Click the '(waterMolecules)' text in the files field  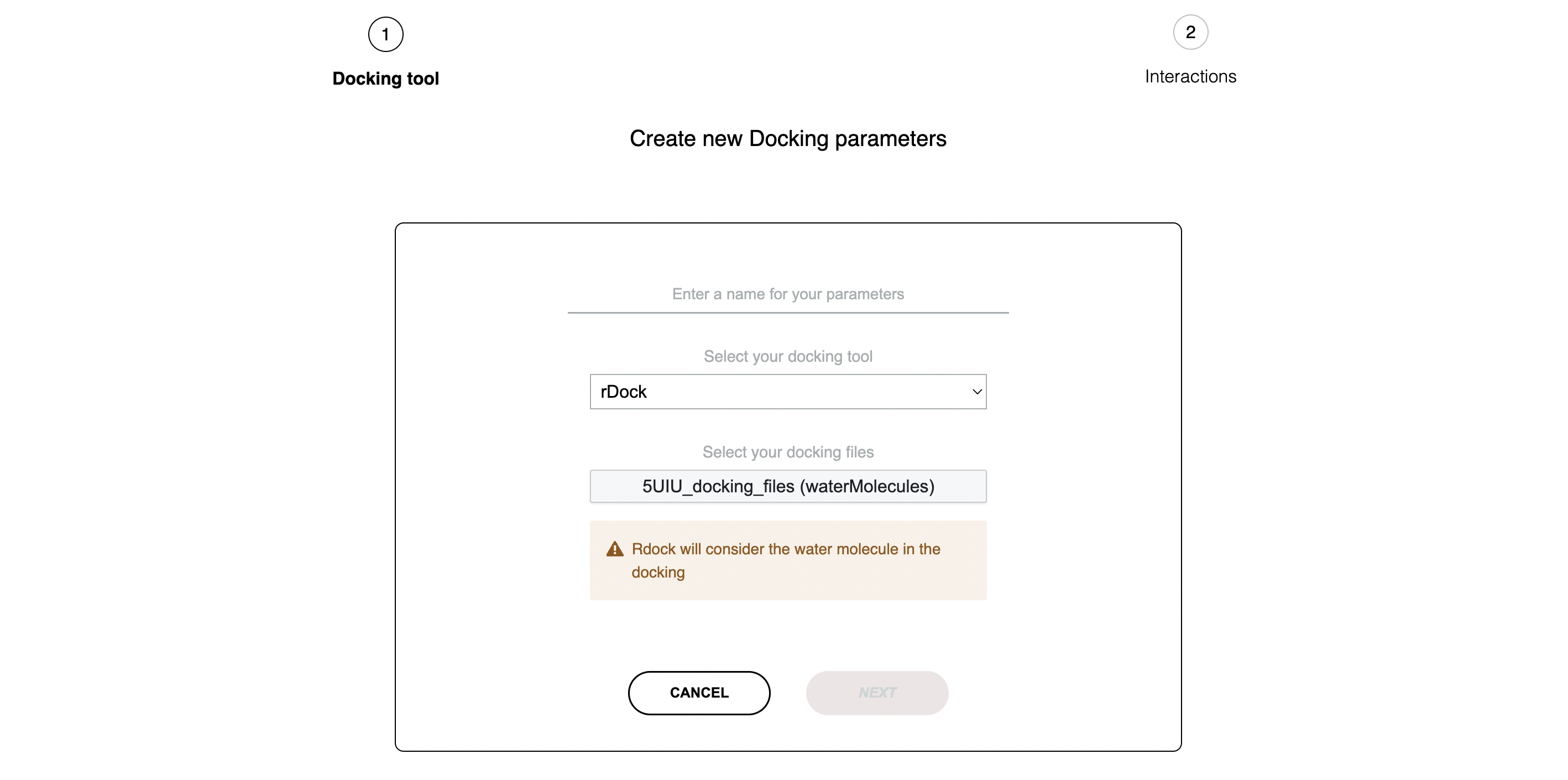point(867,486)
